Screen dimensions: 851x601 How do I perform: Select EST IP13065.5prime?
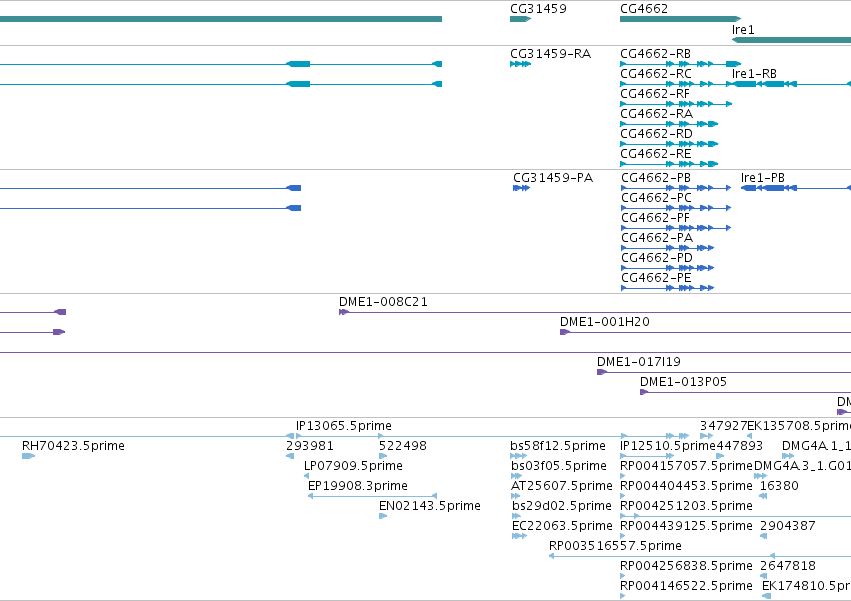pyautogui.click(x=344, y=426)
